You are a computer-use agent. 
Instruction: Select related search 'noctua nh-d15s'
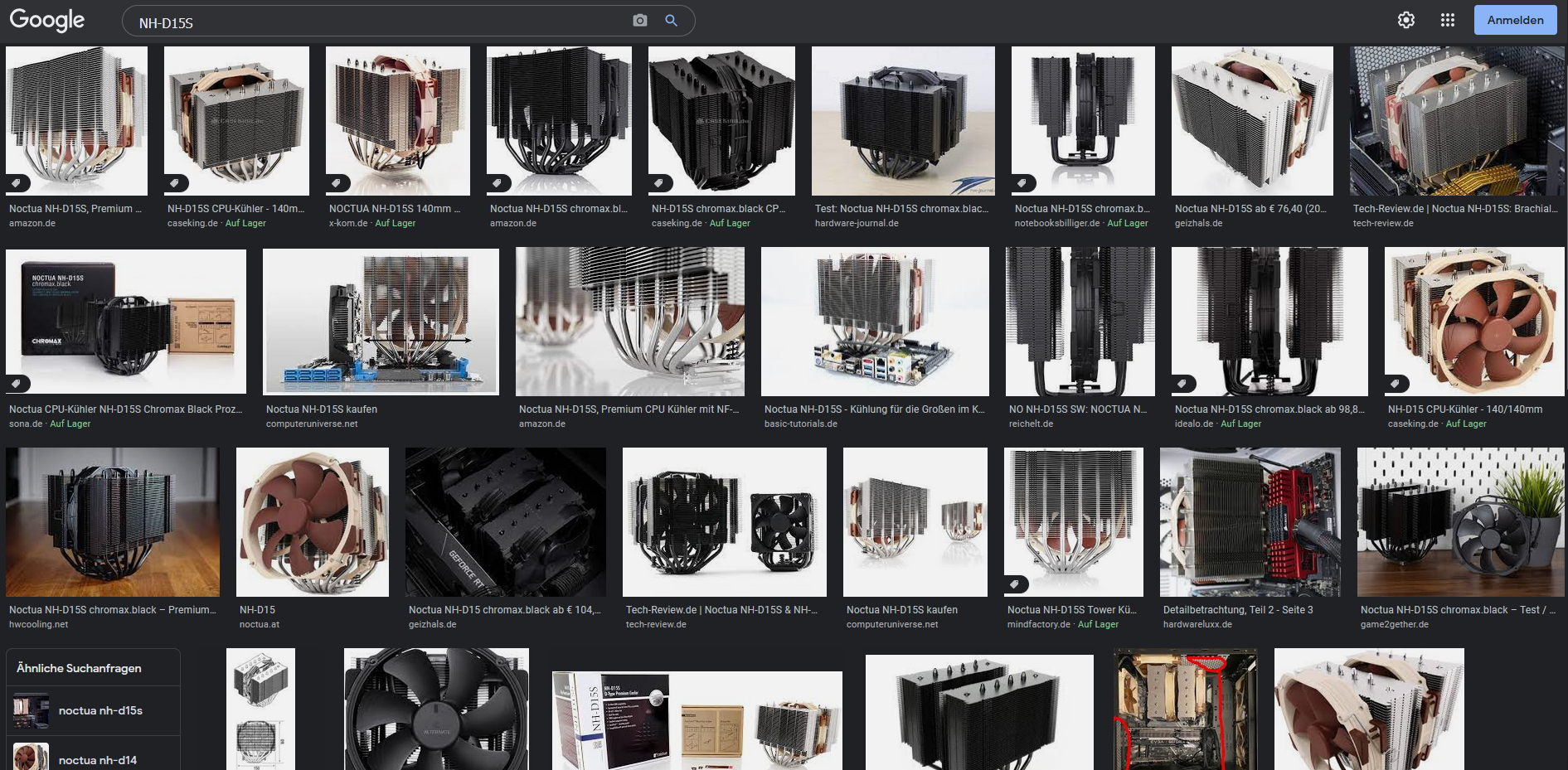[93, 711]
